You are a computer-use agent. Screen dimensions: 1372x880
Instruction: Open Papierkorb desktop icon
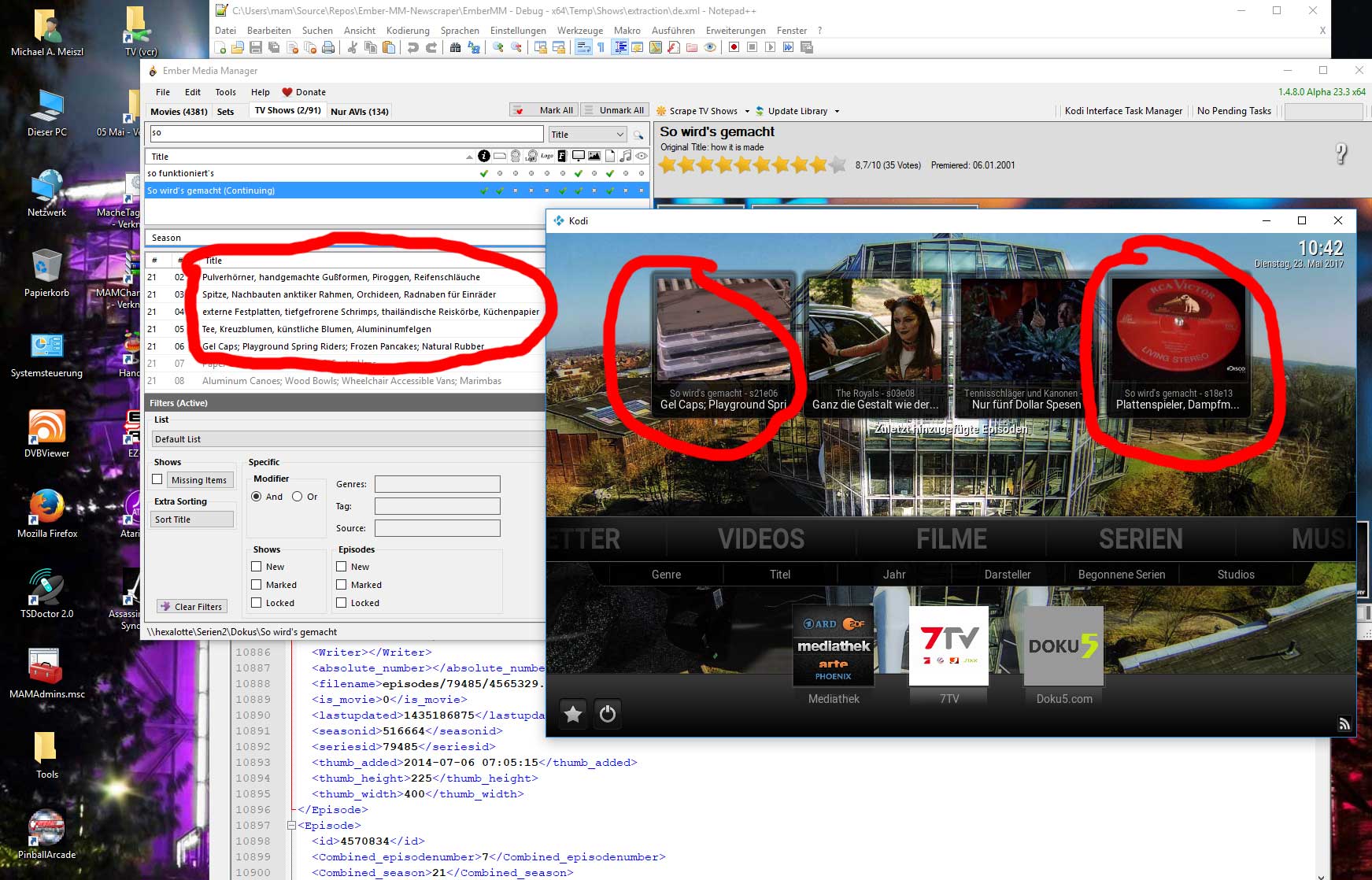(x=47, y=272)
